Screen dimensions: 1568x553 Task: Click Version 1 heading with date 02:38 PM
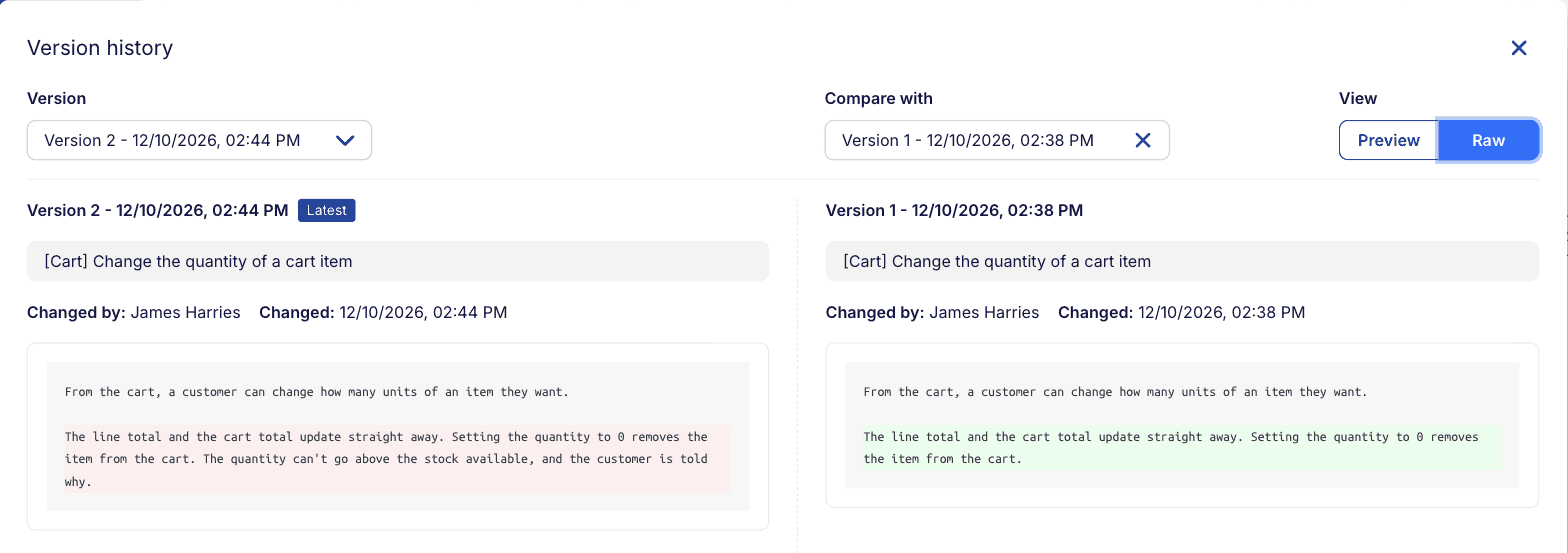(x=955, y=210)
